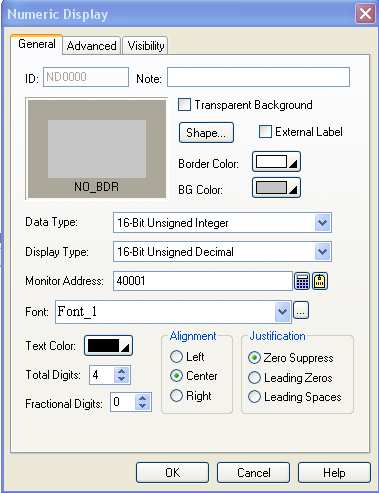Click the Monitor Address field

(203, 281)
